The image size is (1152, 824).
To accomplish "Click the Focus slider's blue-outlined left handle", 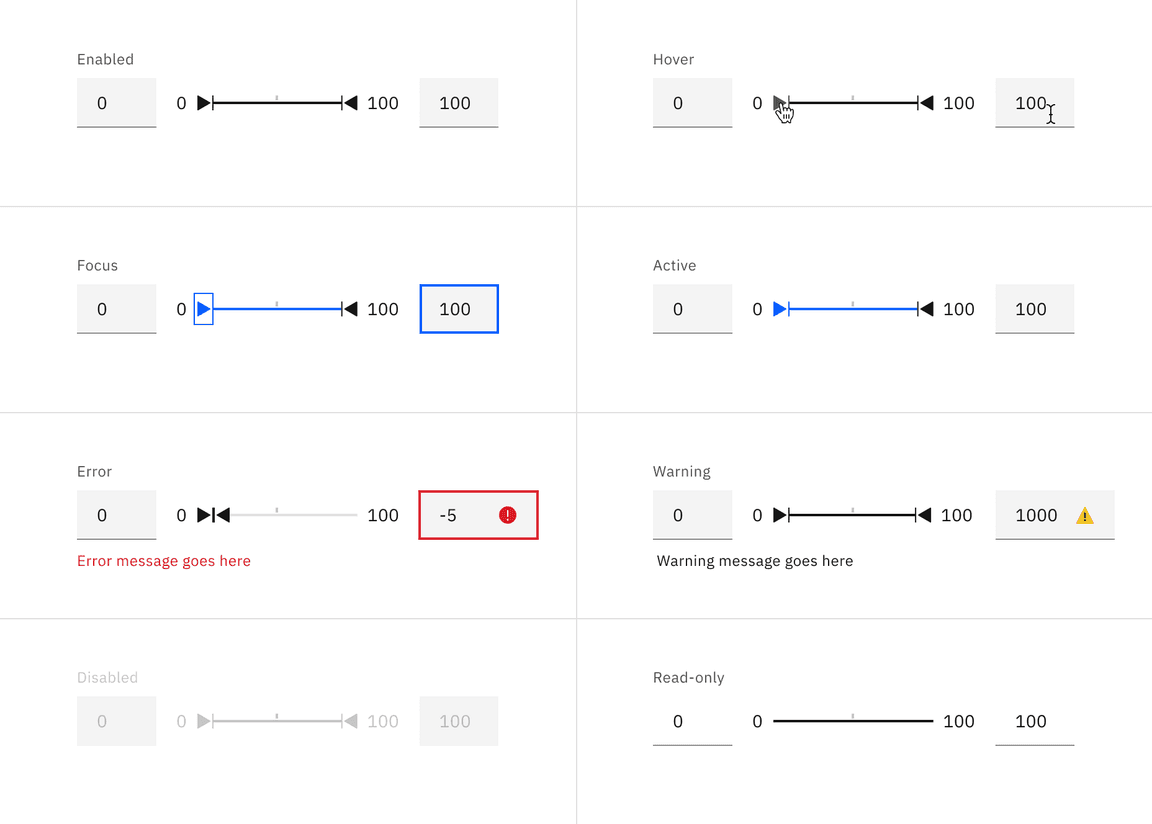I will (x=204, y=309).
